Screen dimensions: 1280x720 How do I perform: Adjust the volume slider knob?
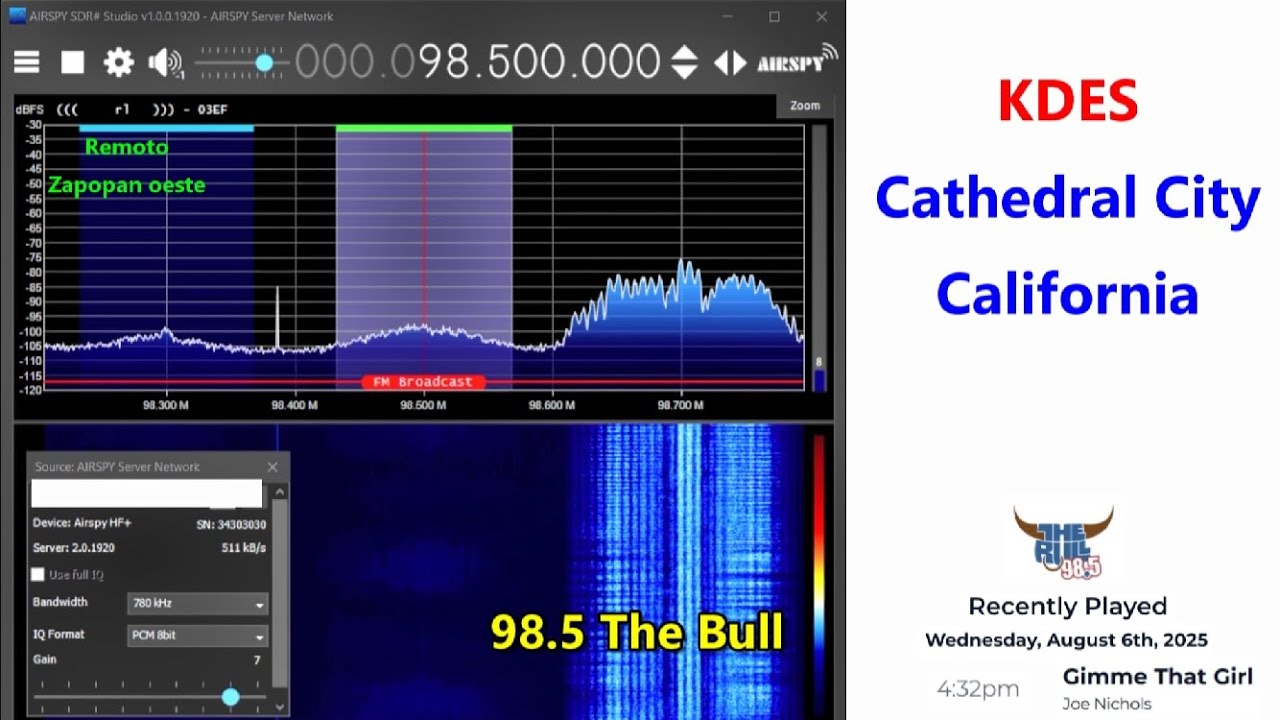point(264,63)
